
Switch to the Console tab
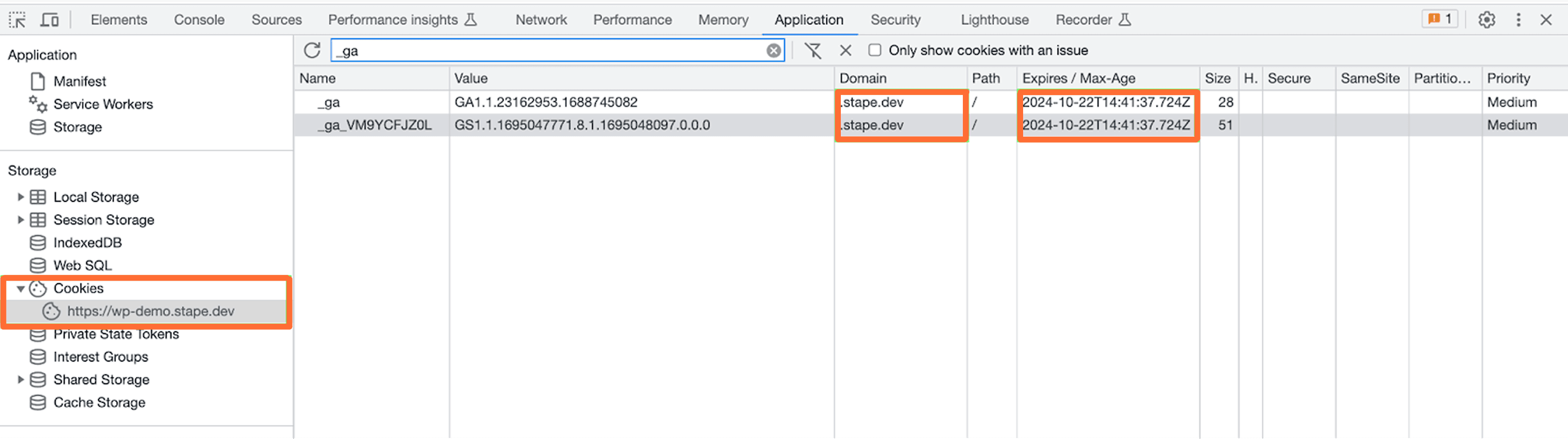(x=199, y=20)
